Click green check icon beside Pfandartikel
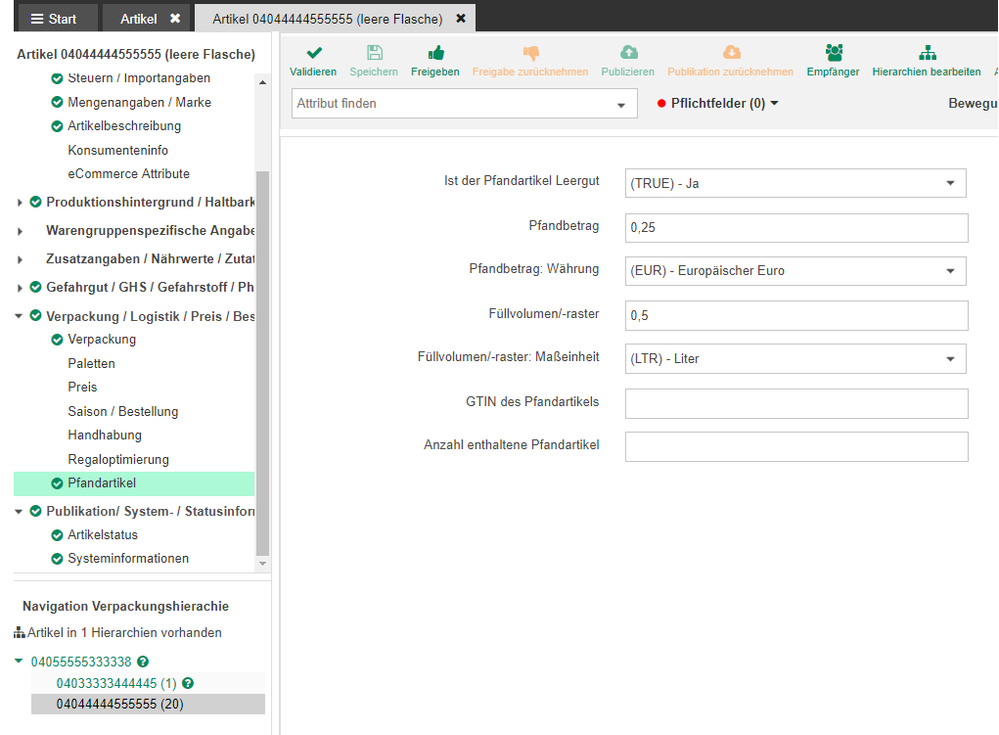The image size is (999, 735). (57, 483)
